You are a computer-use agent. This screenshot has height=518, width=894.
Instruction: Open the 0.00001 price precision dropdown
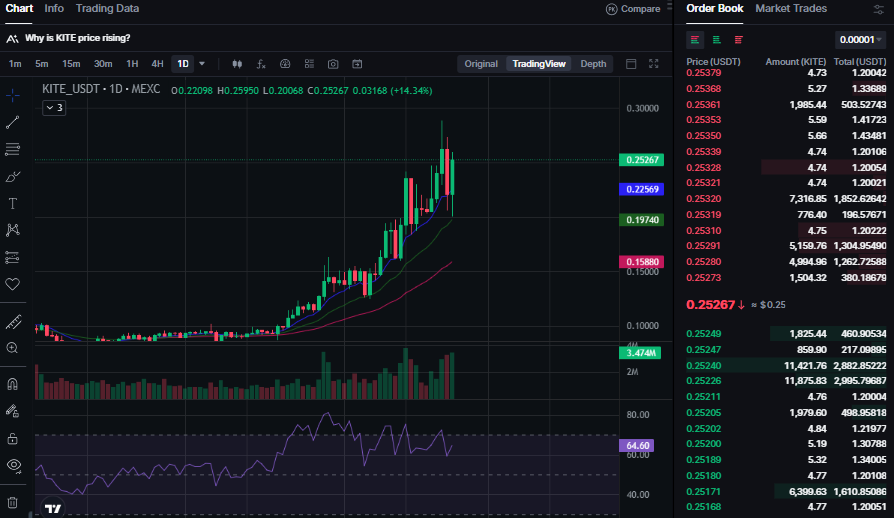(860, 39)
